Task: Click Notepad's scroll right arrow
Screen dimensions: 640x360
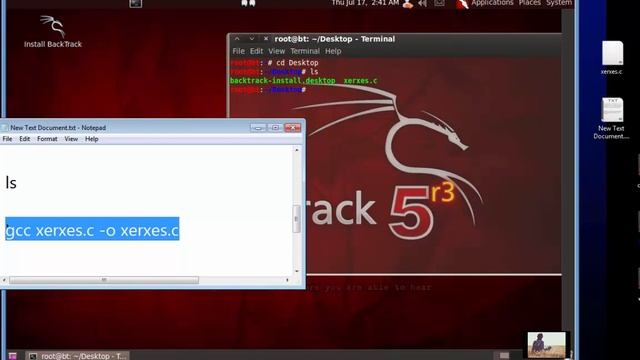Action: 287,280
